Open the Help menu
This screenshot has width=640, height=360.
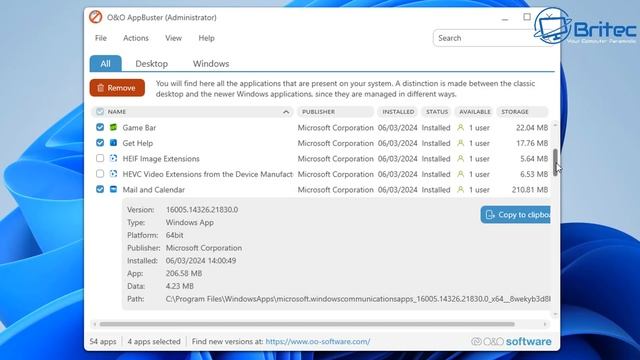(207, 38)
